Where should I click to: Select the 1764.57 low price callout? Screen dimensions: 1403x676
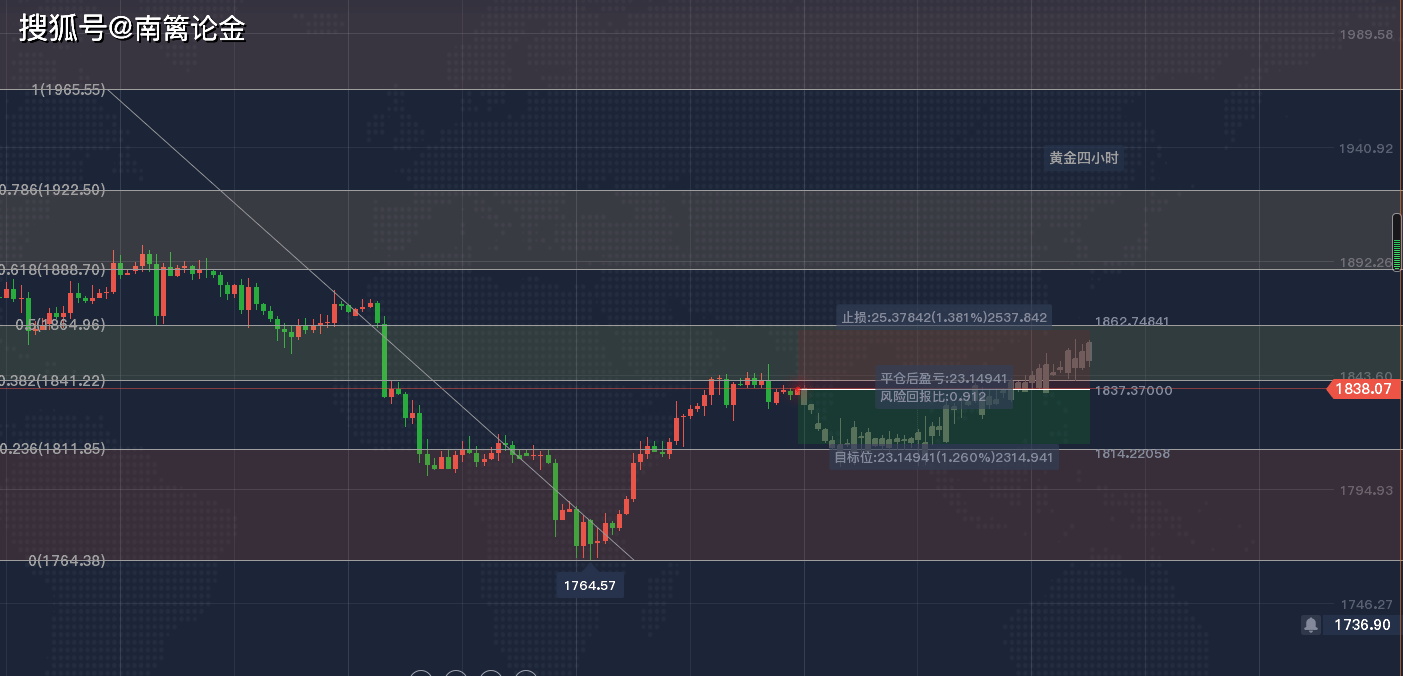(x=589, y=585)
